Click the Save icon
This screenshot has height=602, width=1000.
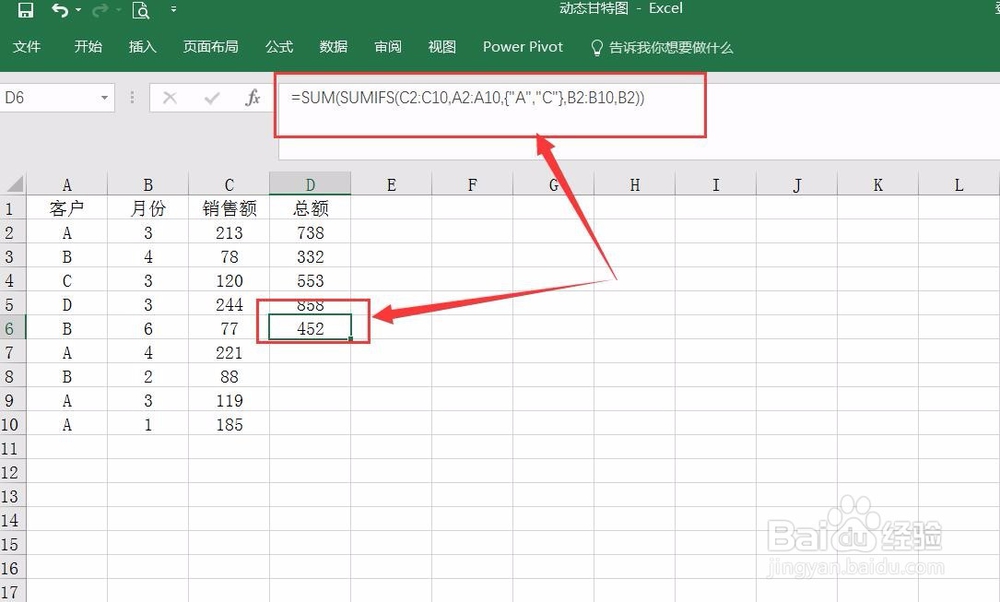click(25, 8)
